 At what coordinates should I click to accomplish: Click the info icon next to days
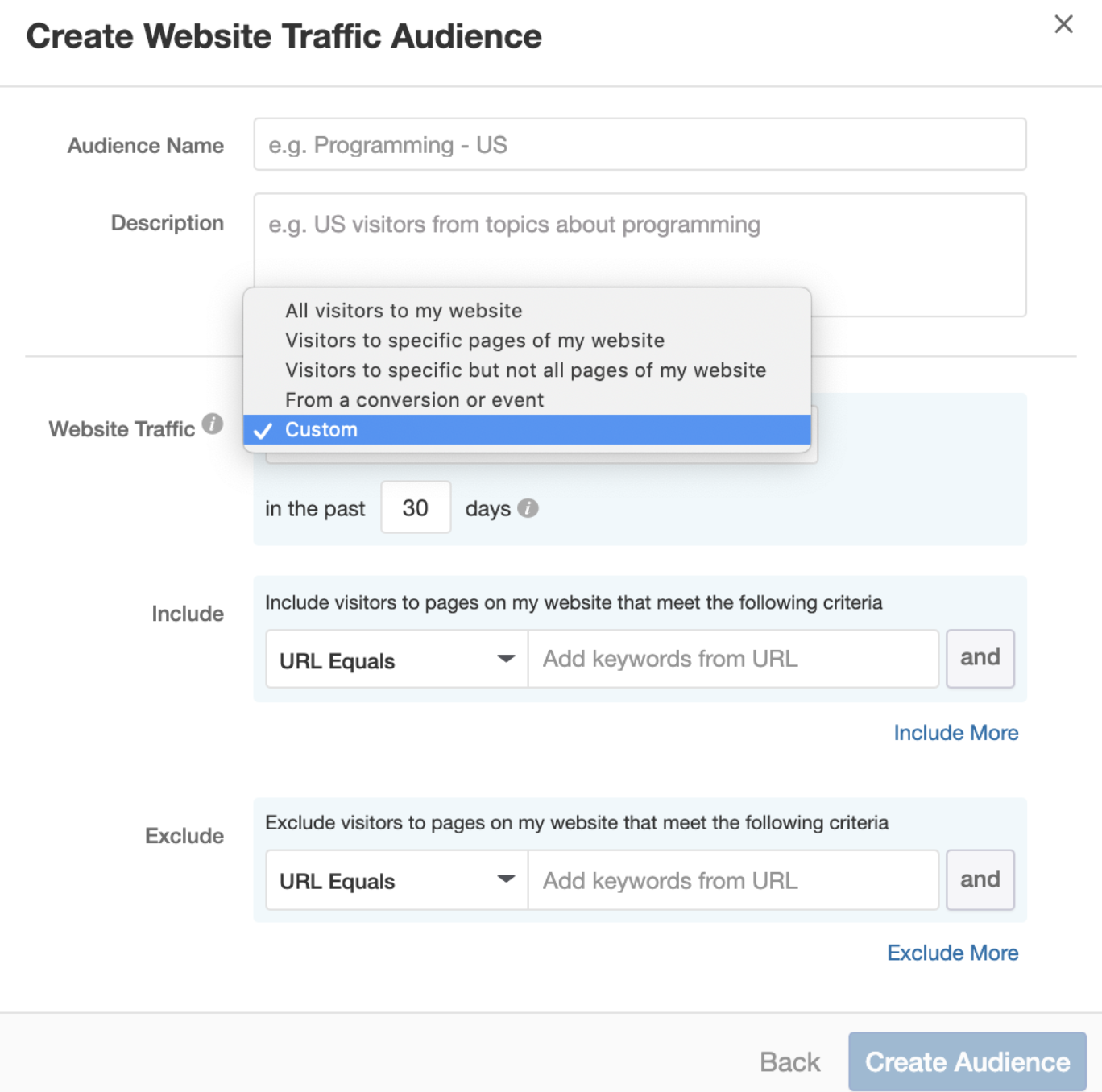point(528,508)
